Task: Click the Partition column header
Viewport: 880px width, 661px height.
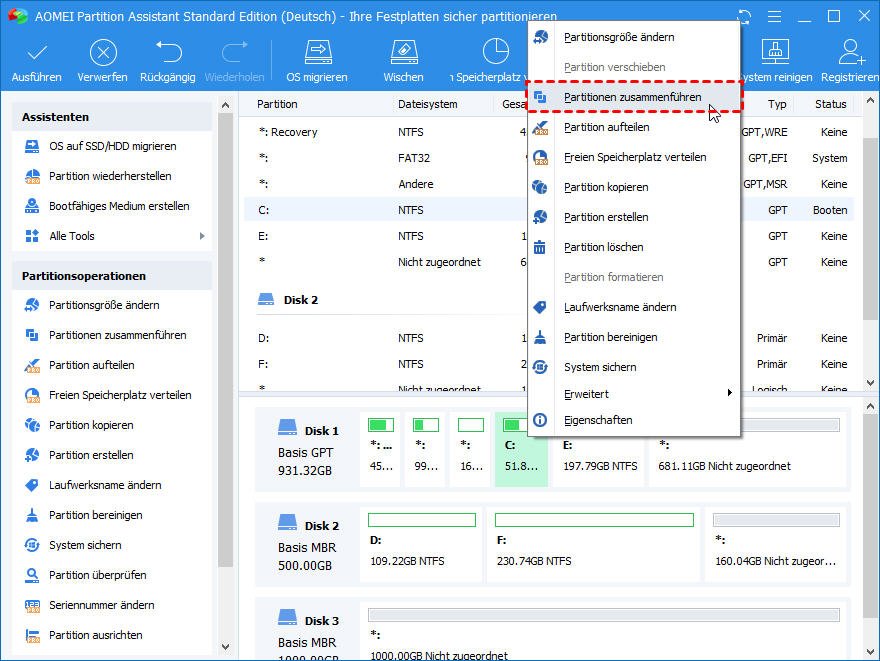Action: coord(277,104)
